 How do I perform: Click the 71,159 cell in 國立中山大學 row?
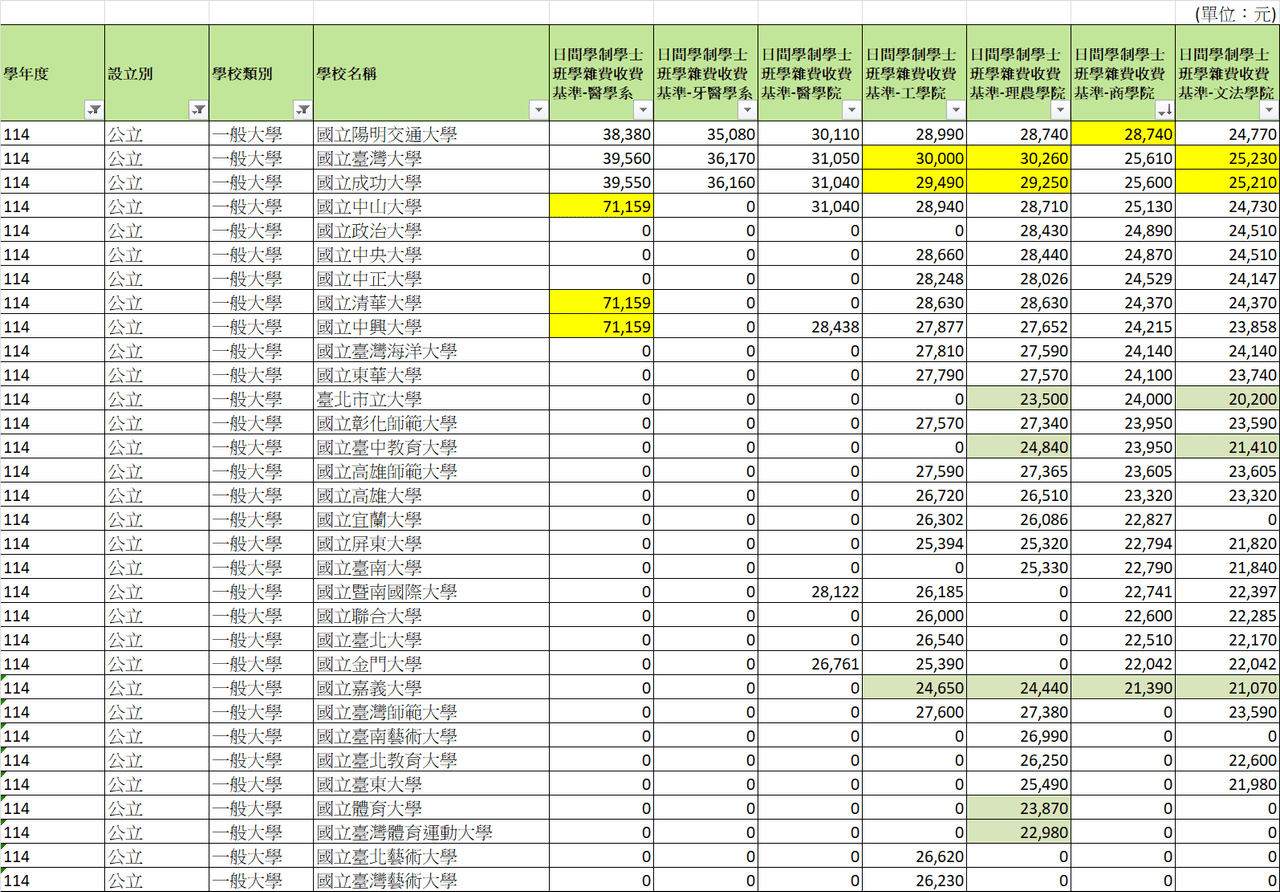[x=602, y=206]
